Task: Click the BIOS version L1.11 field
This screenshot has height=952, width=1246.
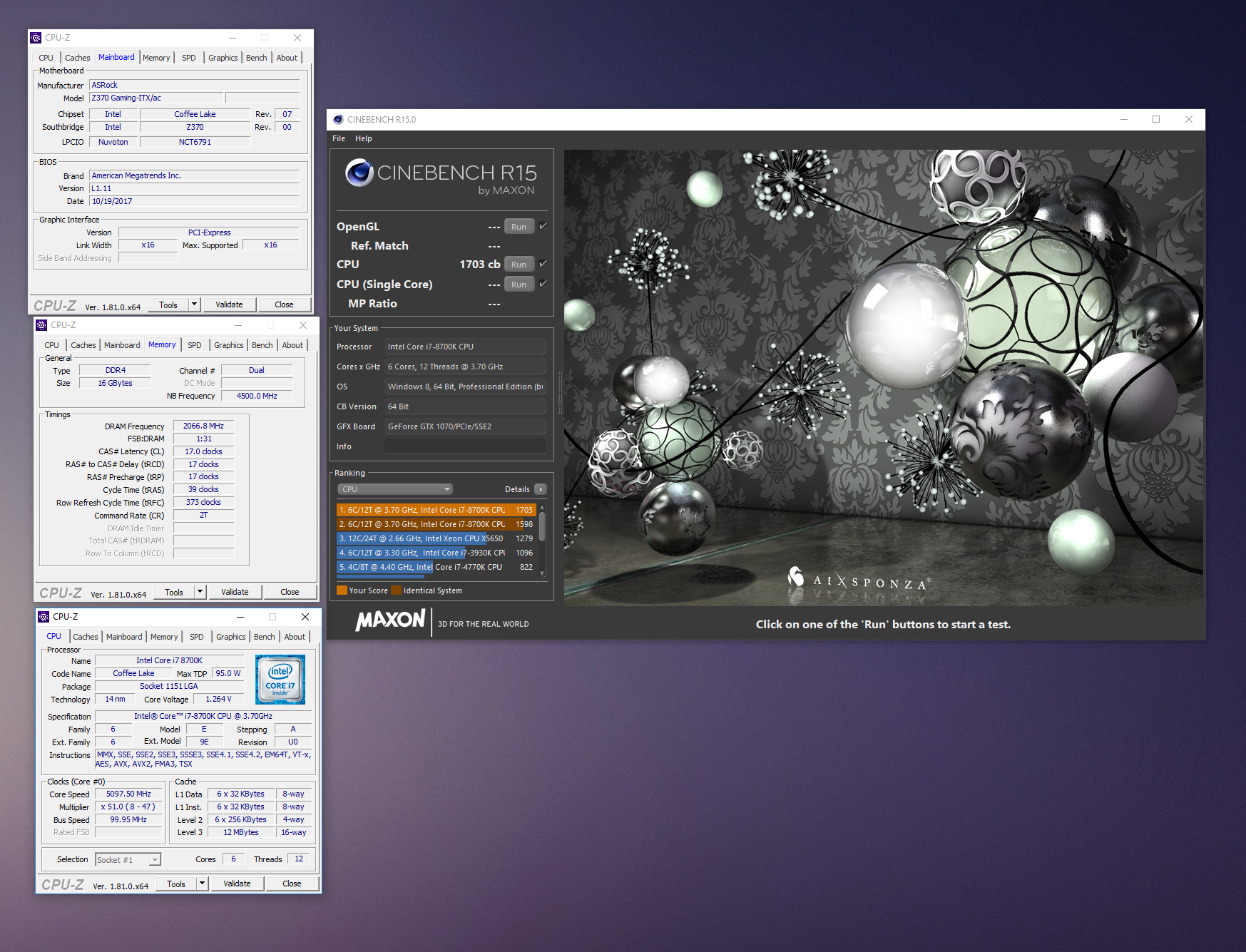Action: pos(194,188)
